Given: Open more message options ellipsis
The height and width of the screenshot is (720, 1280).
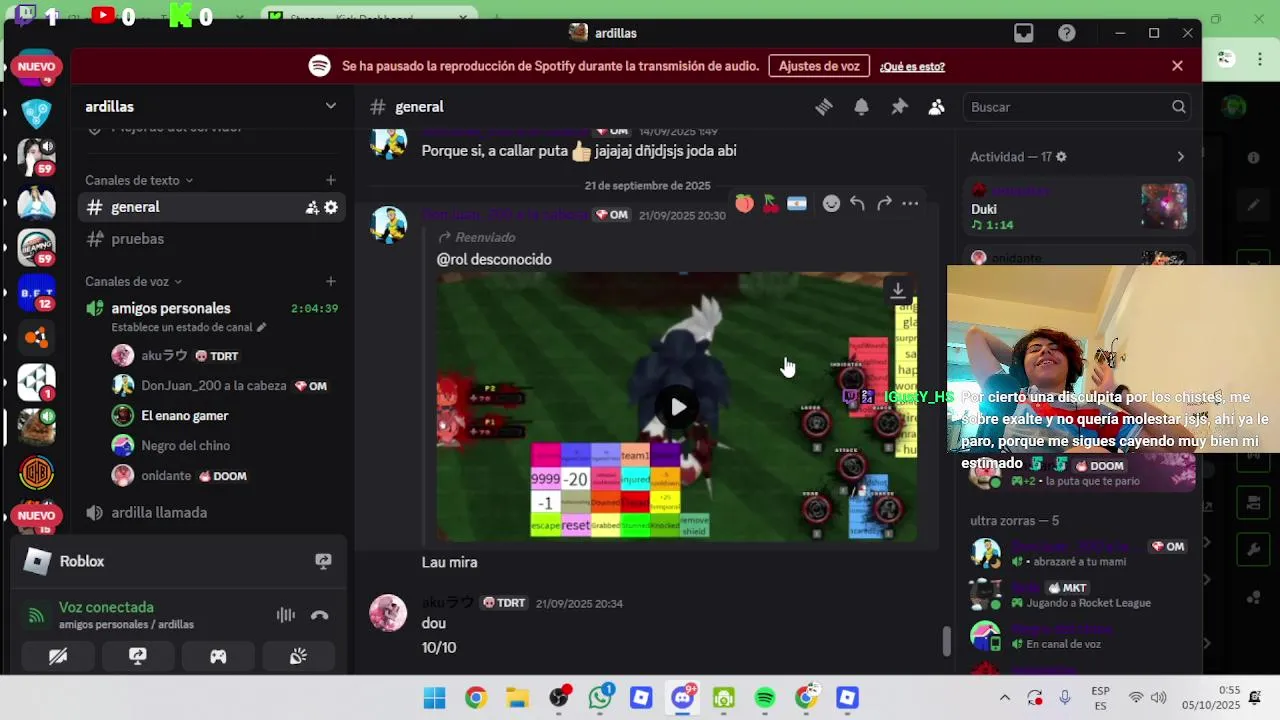Looking at the screenshot, I should [910, 203].
